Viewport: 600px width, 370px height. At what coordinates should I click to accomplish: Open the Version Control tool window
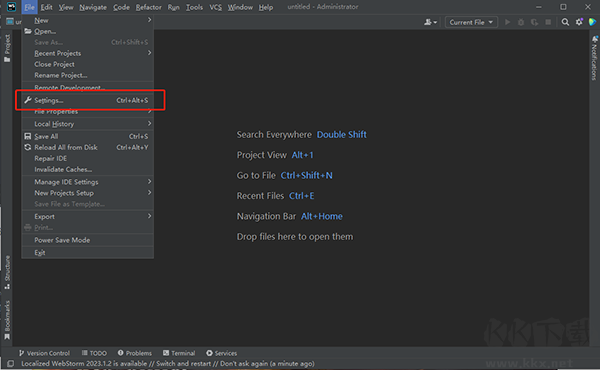(44, 353)
